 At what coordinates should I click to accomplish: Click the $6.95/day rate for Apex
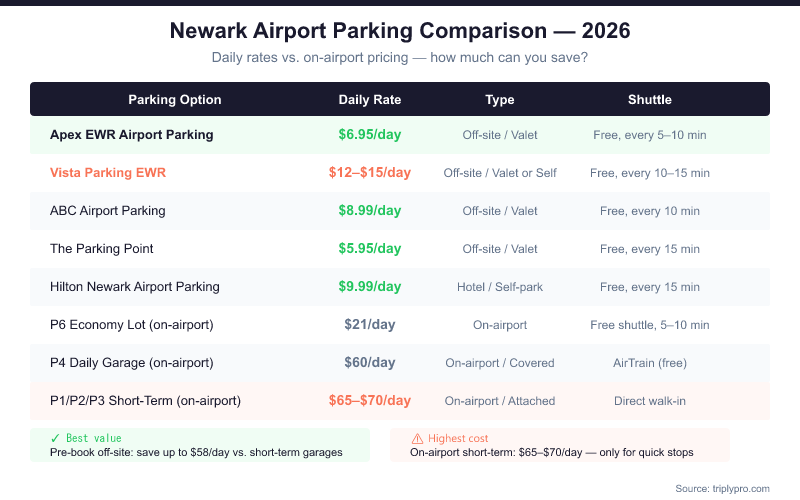click(370, 134)
